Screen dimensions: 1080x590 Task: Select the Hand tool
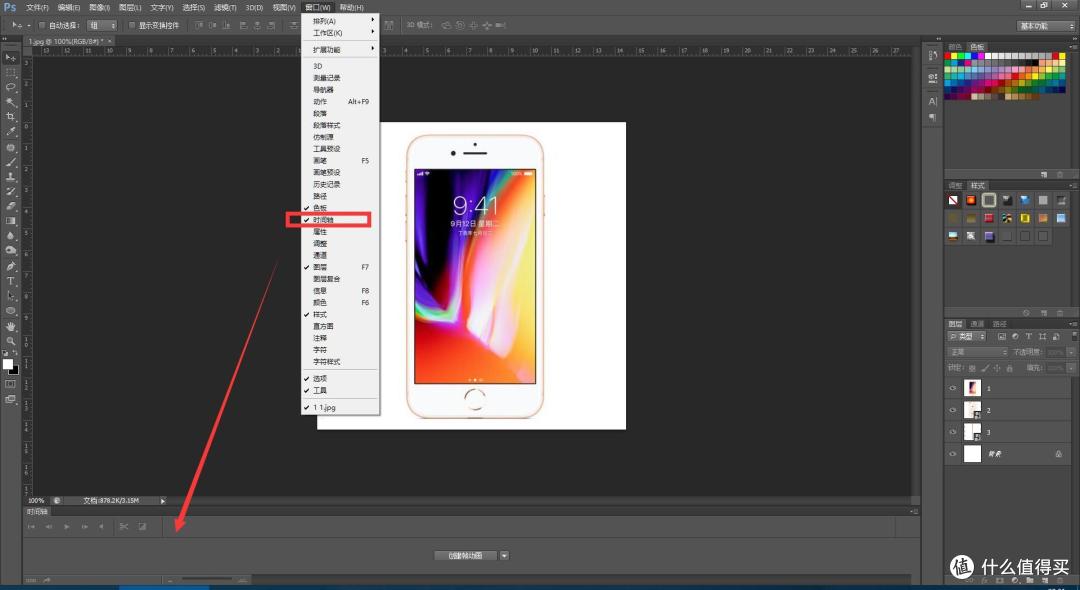11,326
